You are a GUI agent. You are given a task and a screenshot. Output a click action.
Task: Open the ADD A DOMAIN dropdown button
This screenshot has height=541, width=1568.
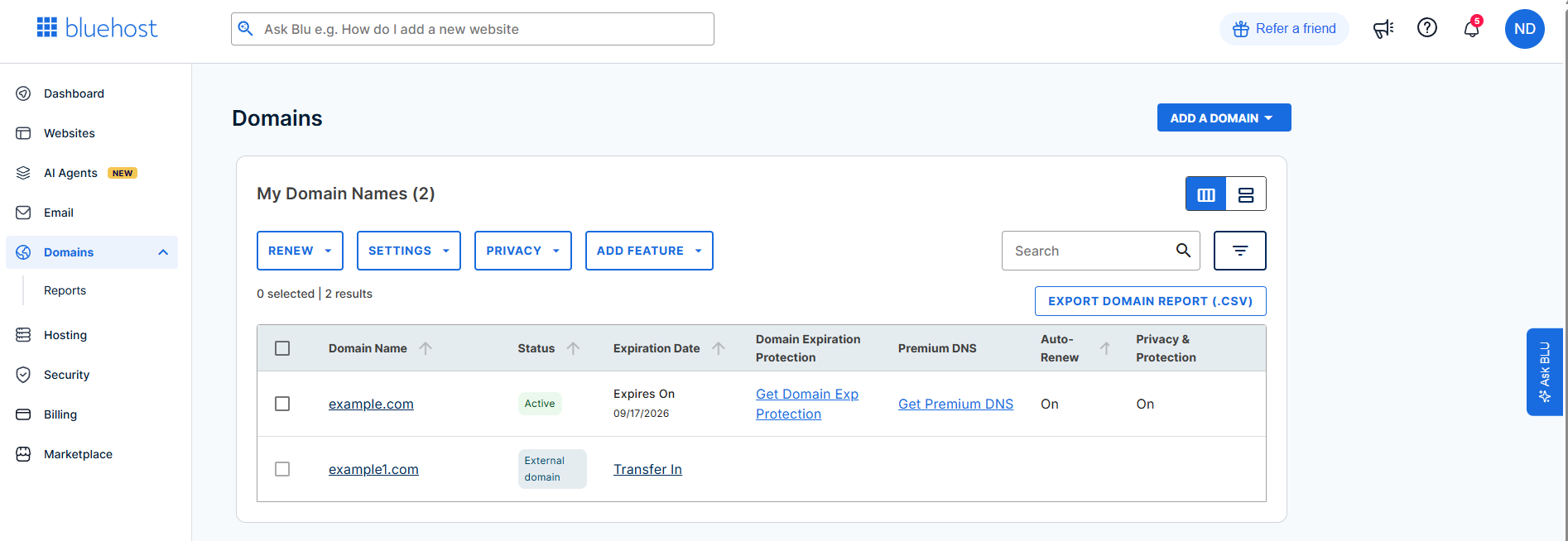[1224, 117]
